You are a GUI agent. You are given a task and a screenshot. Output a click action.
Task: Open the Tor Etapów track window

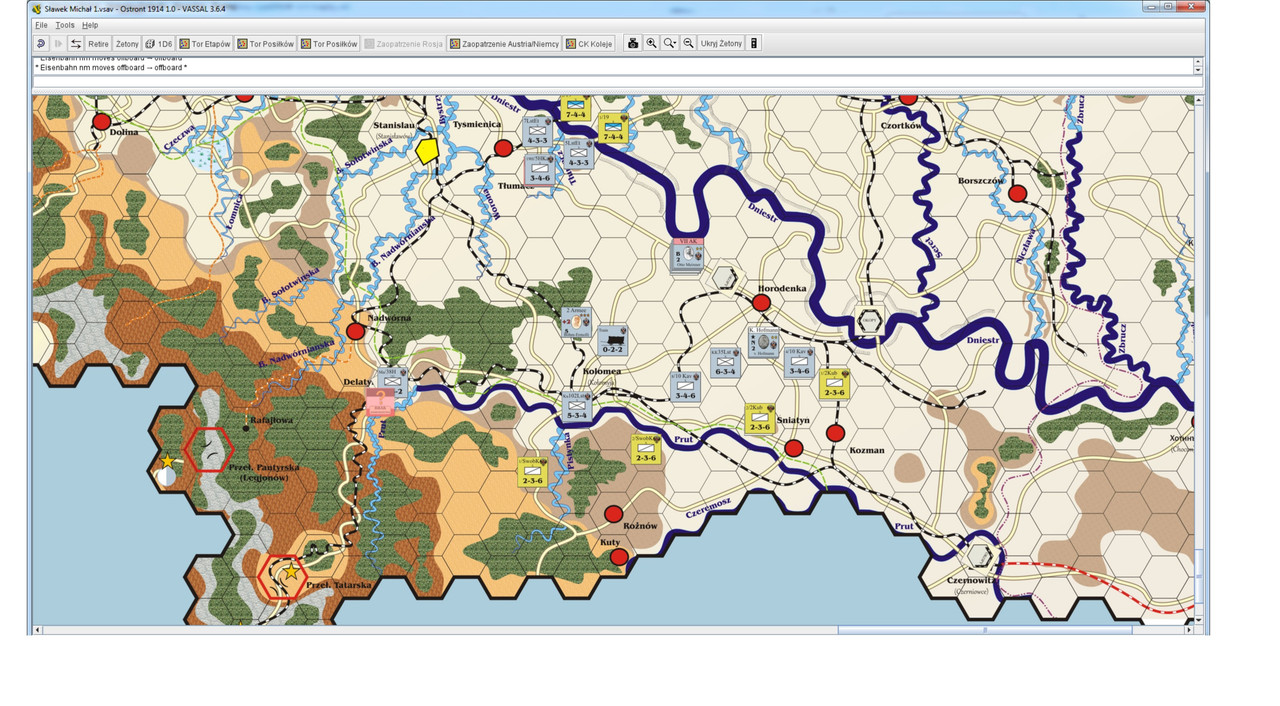(x=205, y=44)
